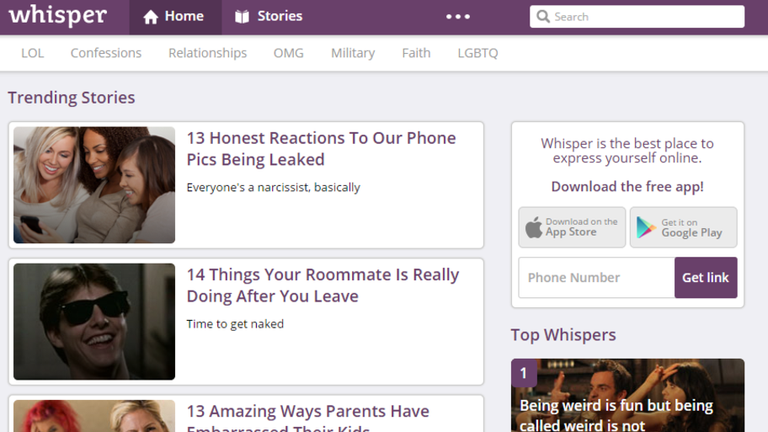
Task: Go to the Relationships category
Action: coord(207,53)
